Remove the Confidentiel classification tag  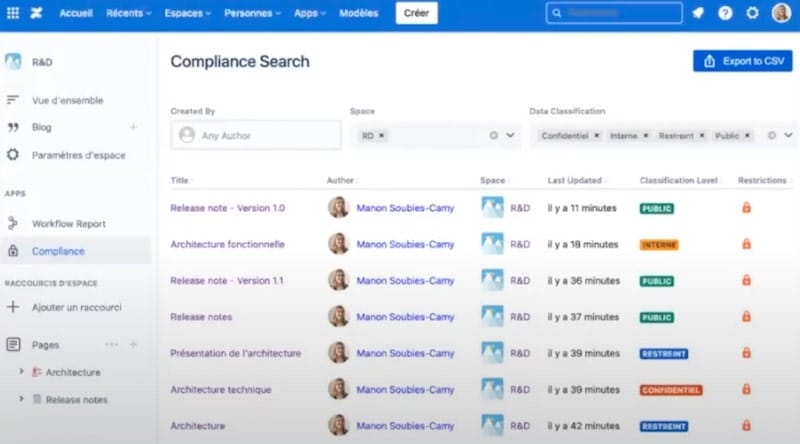click(596, 135)
